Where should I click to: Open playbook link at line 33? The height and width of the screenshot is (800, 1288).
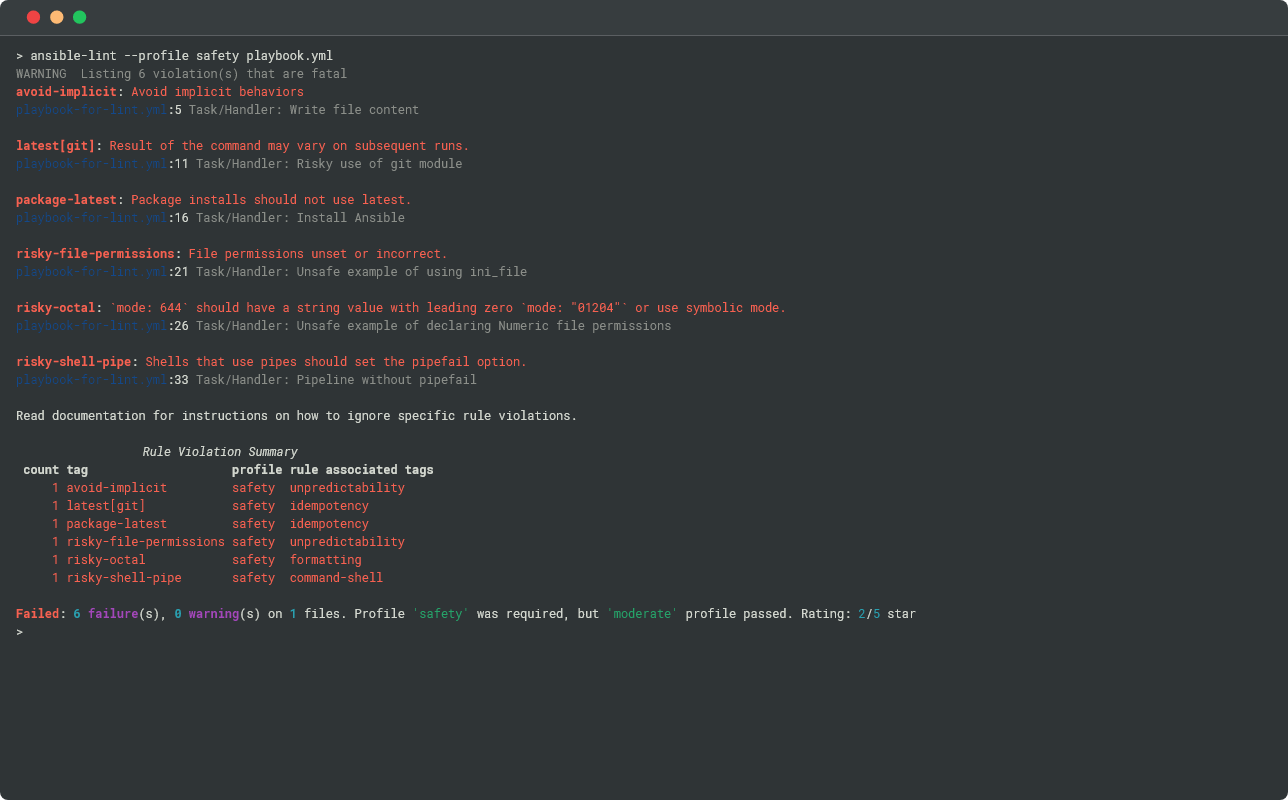[91, 380]
